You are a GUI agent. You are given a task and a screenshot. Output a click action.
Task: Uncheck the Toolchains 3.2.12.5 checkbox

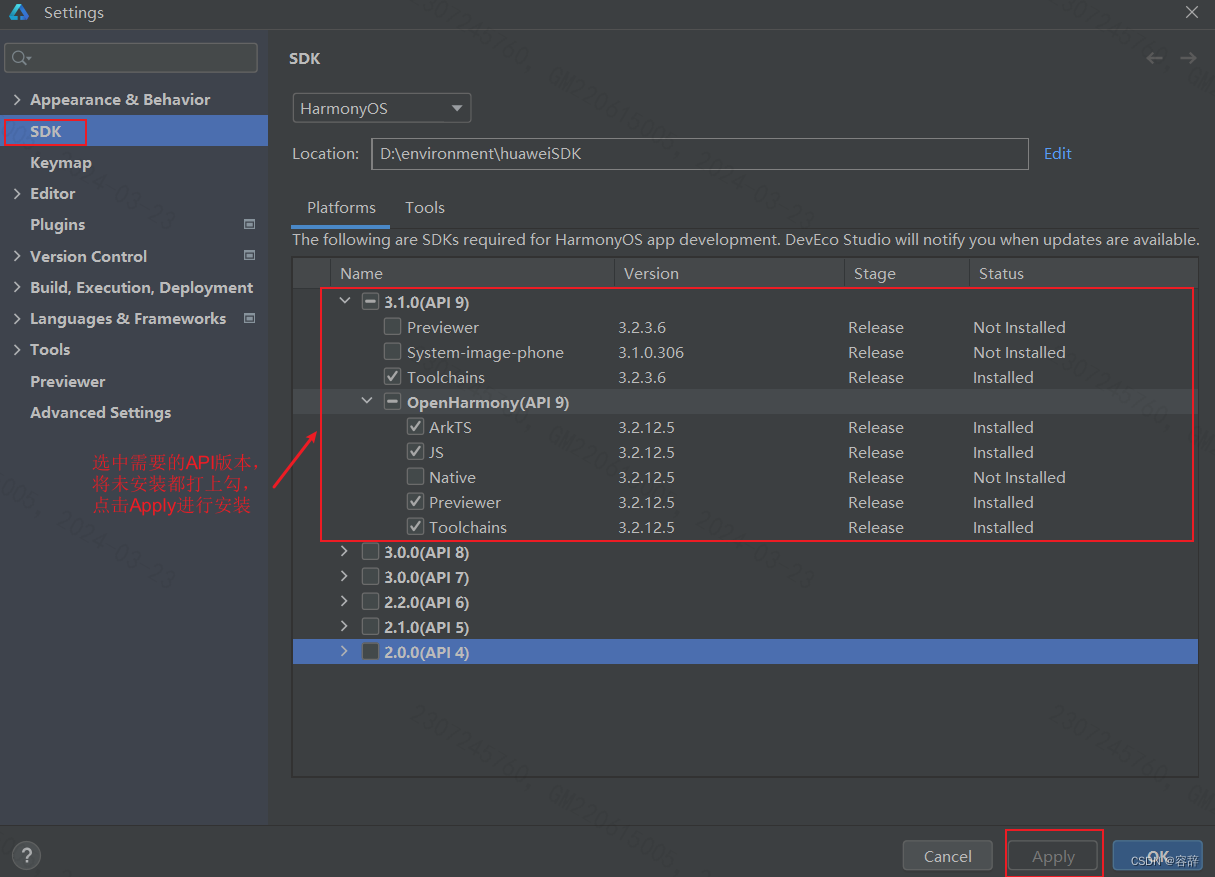415,527
